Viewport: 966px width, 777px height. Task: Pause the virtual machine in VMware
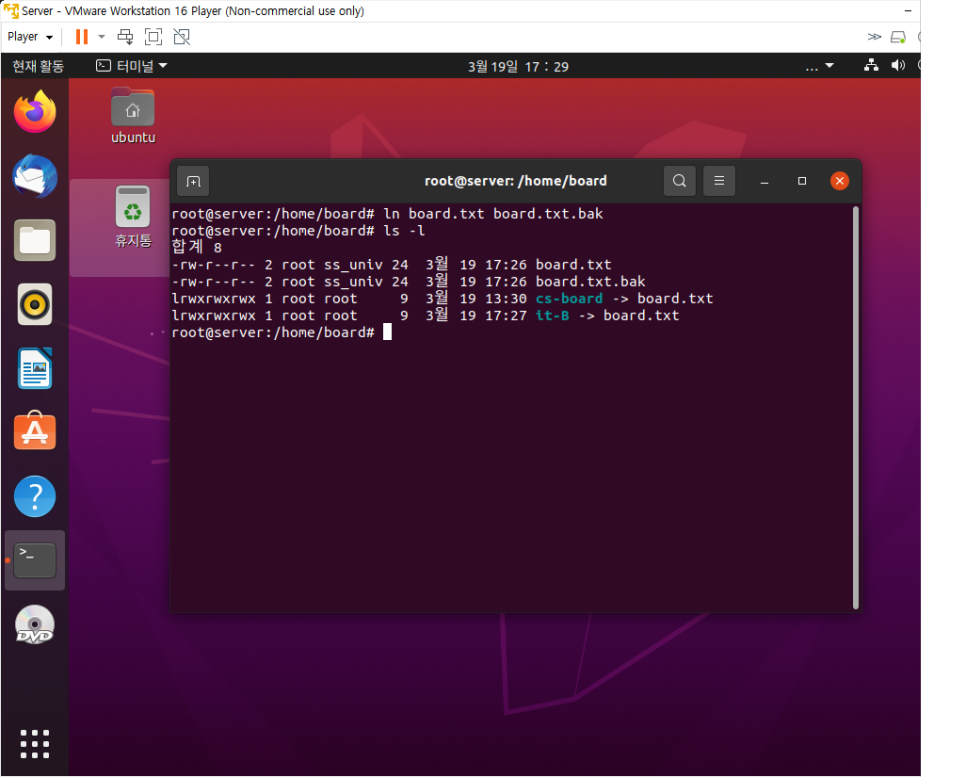click(81, 37)
